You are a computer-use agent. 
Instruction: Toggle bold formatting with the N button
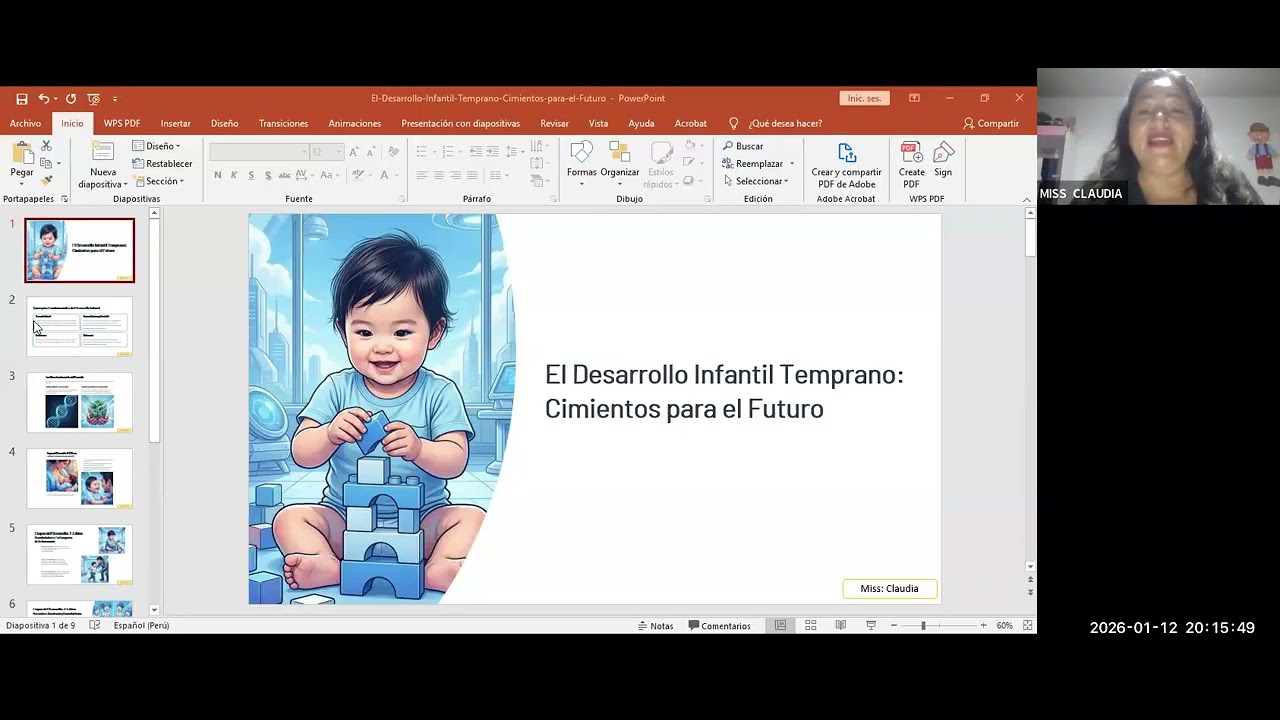(217, 175)
